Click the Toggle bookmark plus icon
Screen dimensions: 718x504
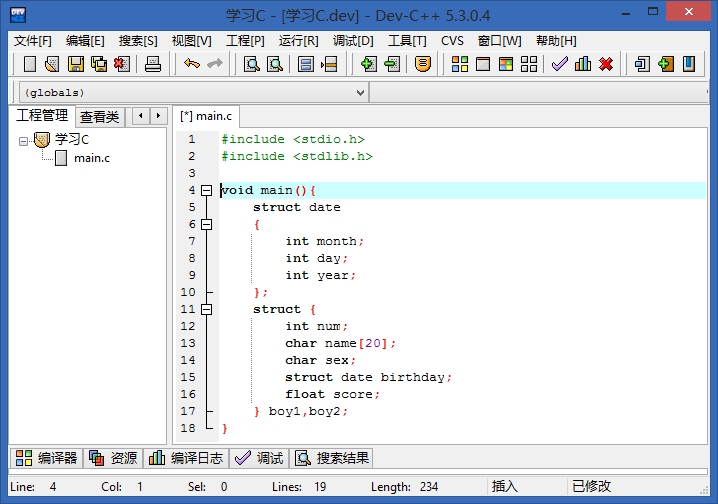tap(665, 64)
